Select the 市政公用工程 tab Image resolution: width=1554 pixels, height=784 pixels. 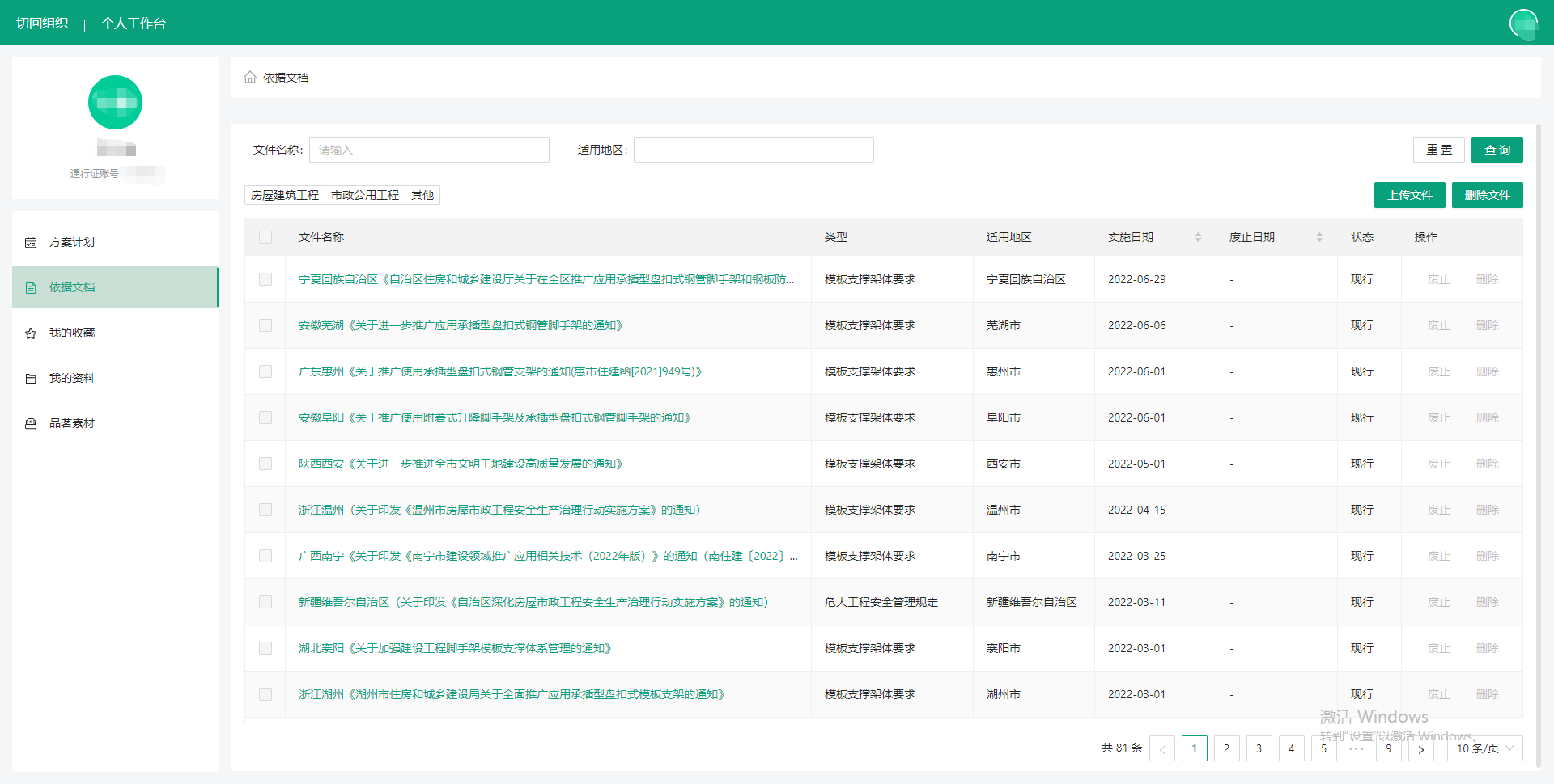click(x=365, y=195)
